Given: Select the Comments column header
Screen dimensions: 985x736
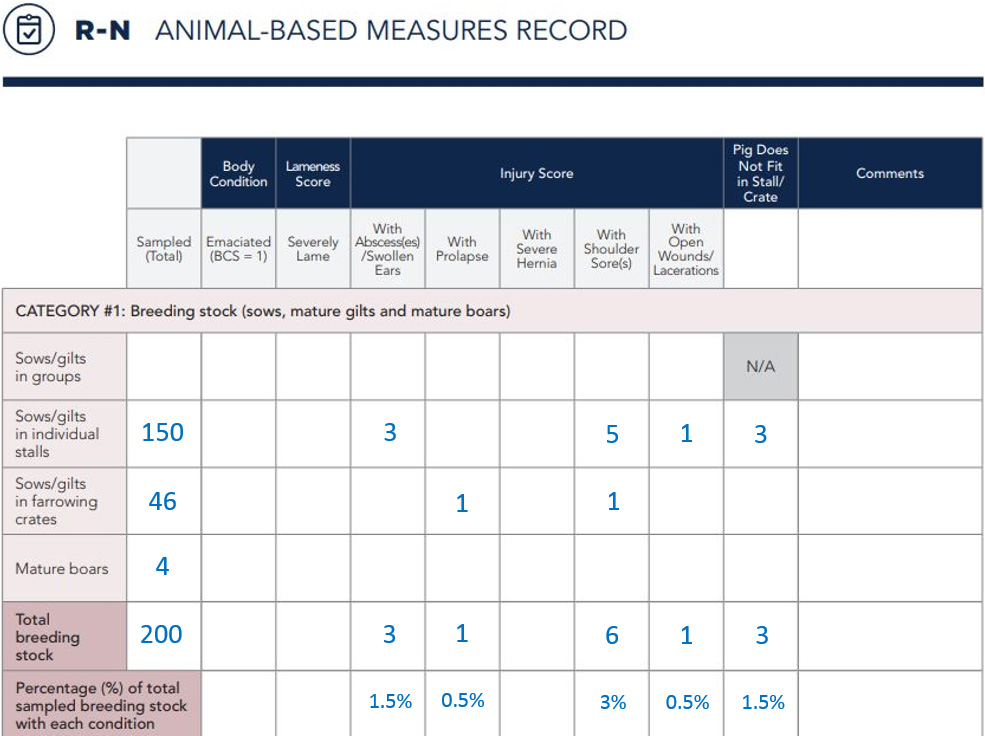Looking at the screenshot, I should [889, 173].
